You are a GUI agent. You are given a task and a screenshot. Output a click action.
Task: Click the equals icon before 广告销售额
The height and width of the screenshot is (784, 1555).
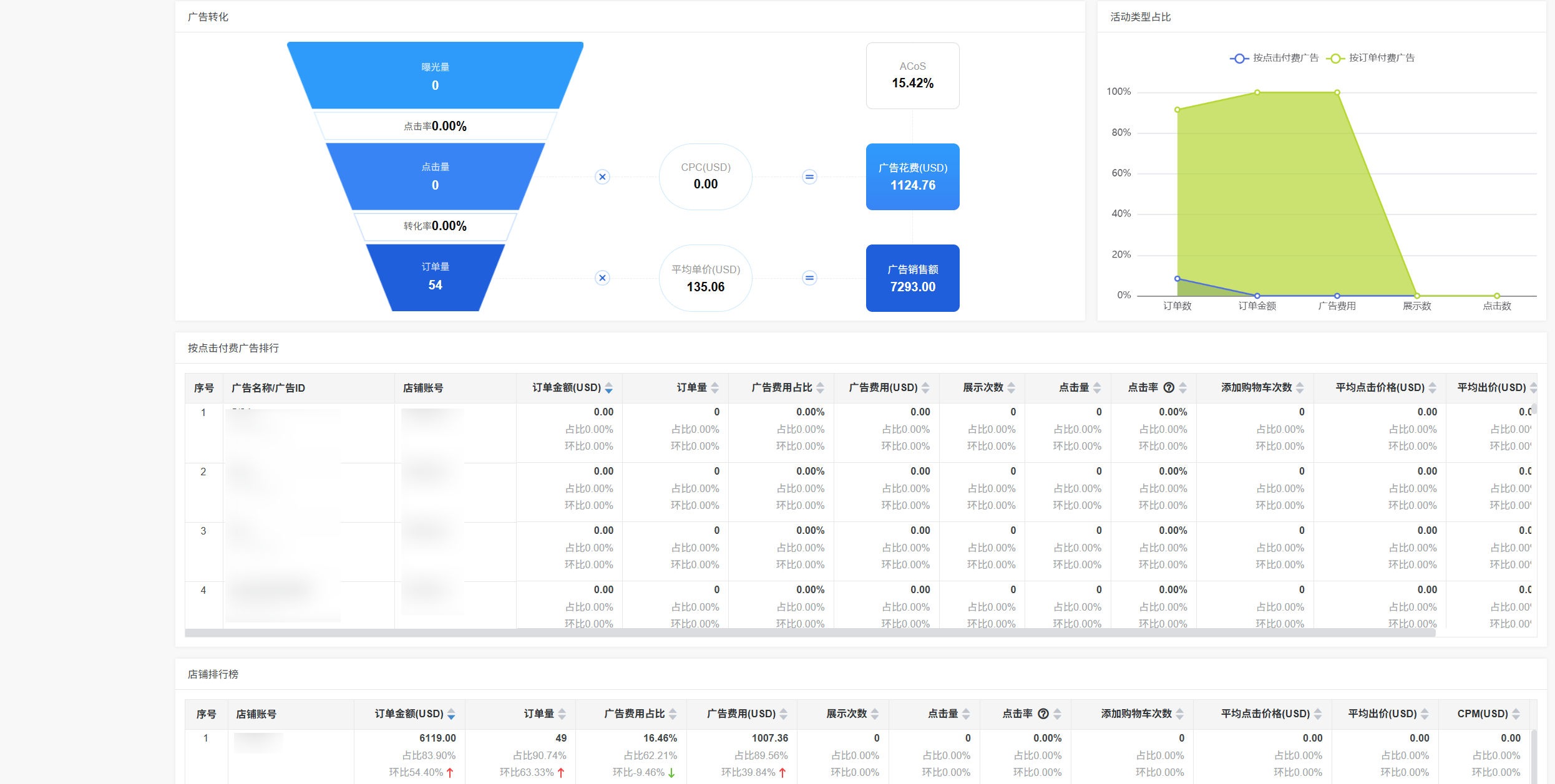809,278
